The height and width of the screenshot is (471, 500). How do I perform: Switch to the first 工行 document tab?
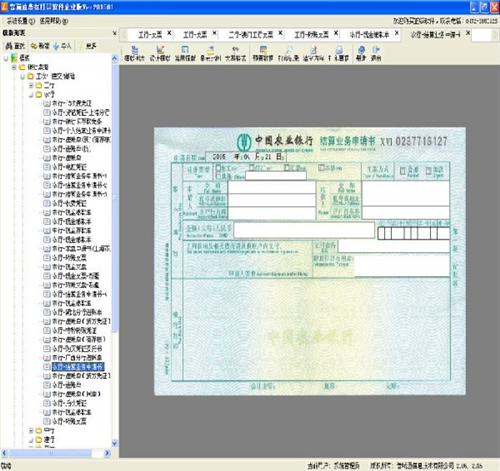pos(150,35)
